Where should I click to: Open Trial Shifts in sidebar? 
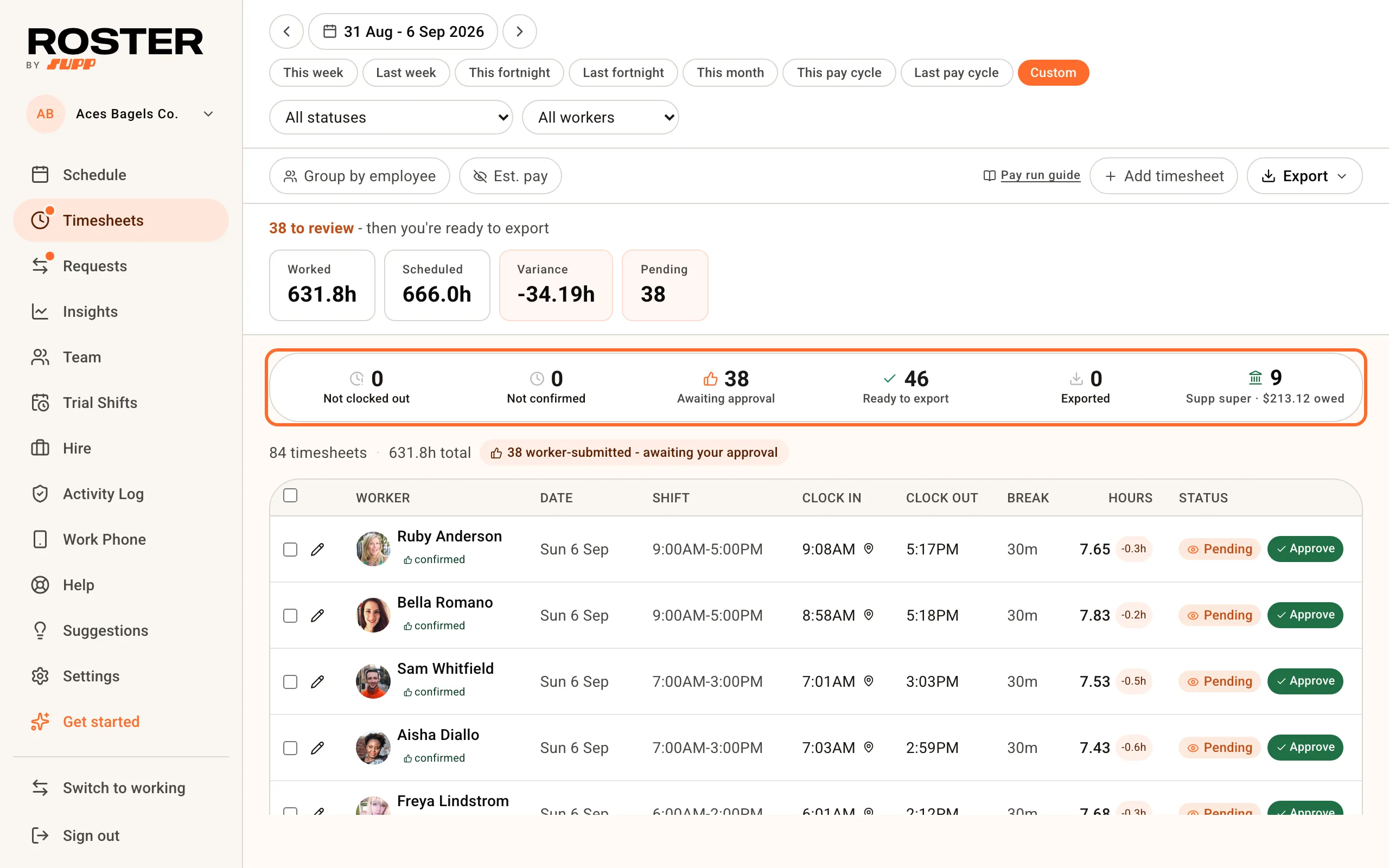pos(121,403)
